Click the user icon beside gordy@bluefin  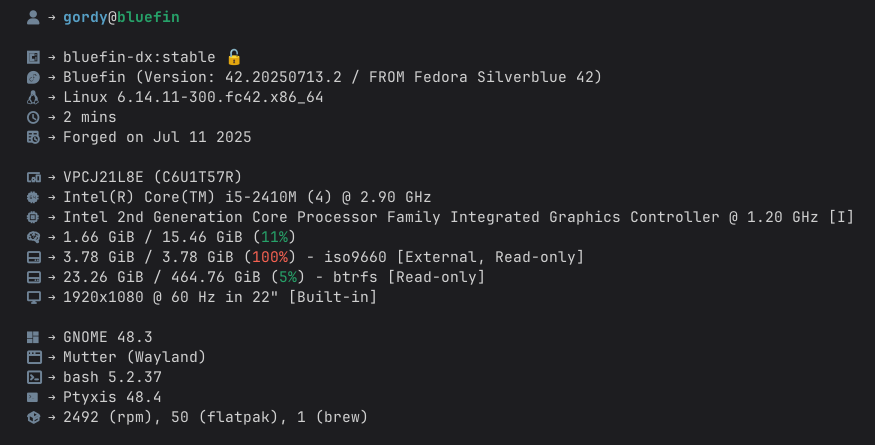tap(33, 17)
